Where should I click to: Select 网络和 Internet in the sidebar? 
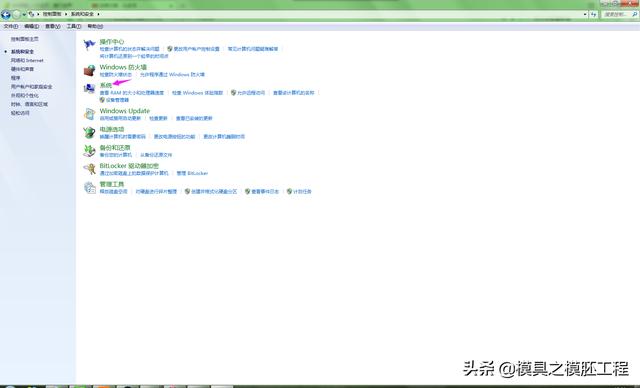pos(27,60)
